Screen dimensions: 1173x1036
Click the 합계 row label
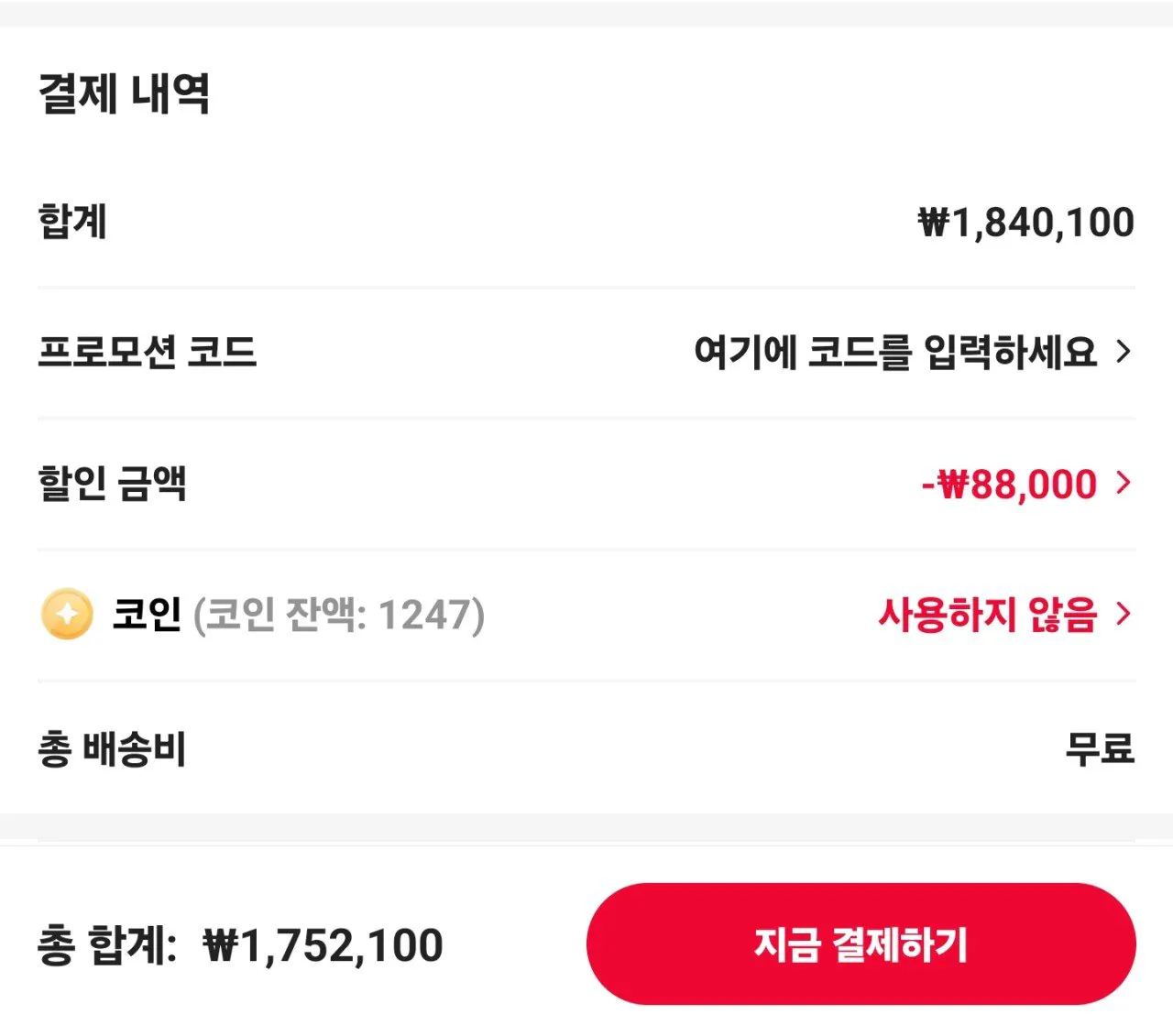pos(73,222)
